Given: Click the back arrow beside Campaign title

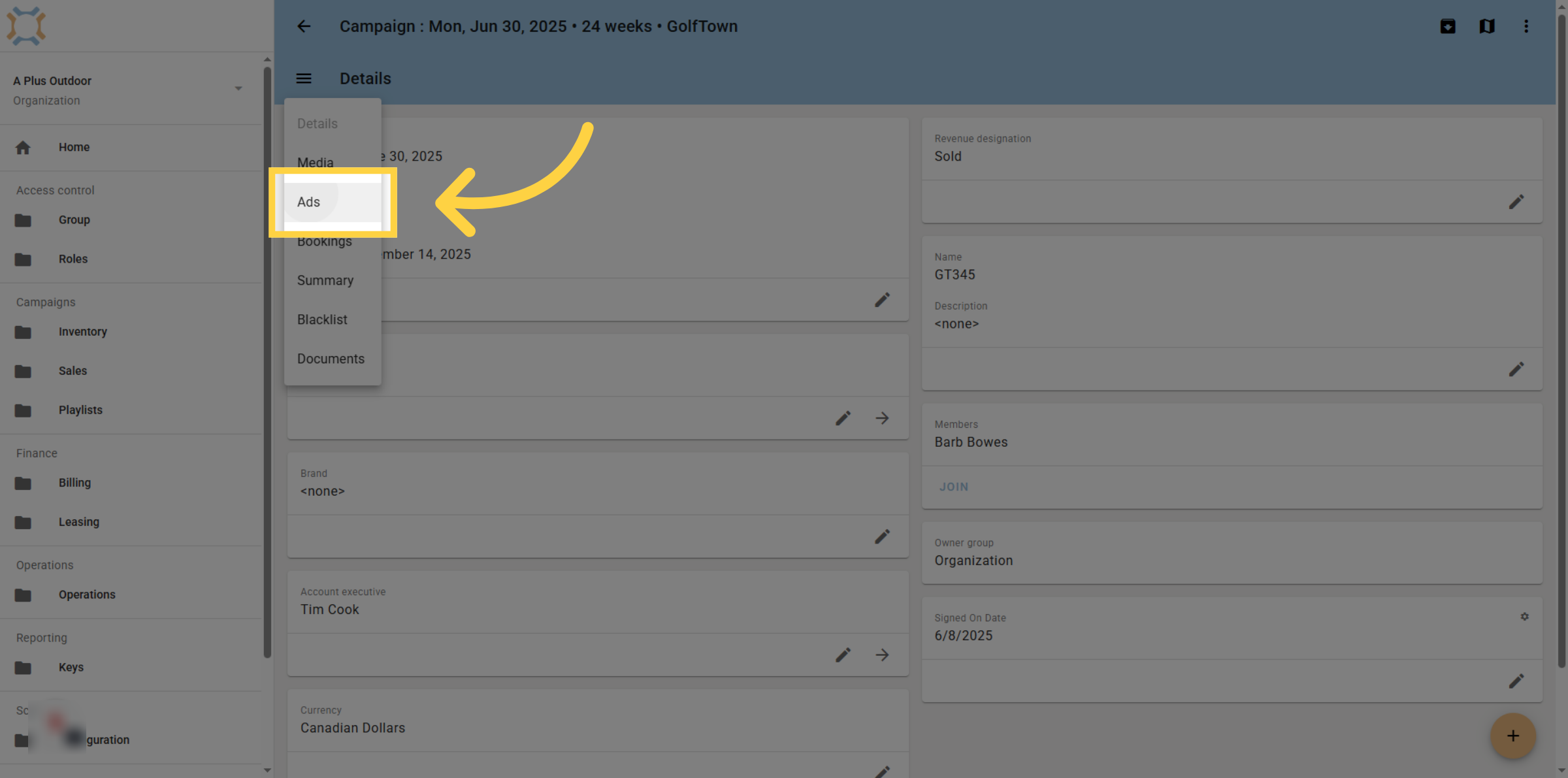Looking at the screenshot, I should coord(304,26).
